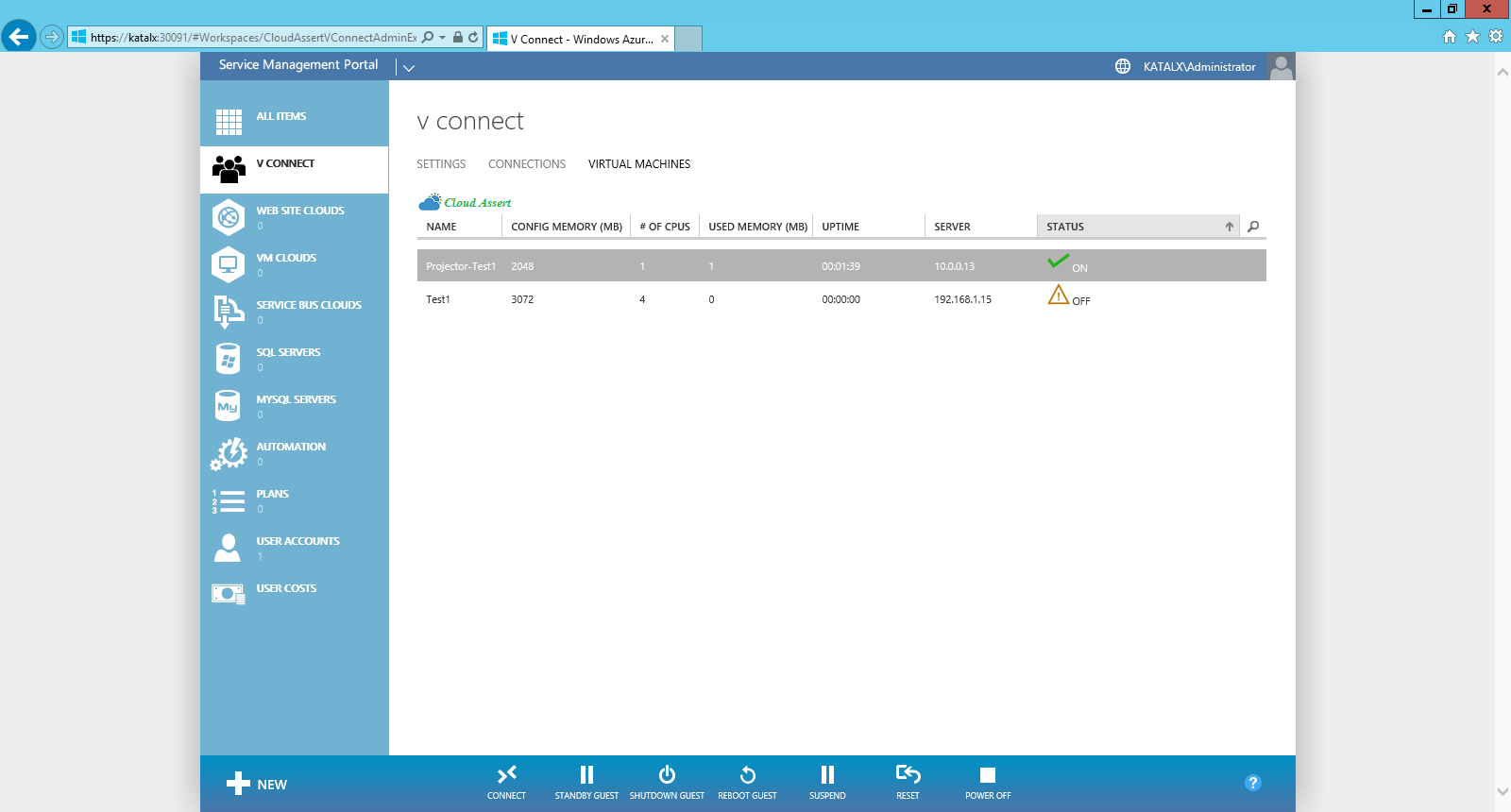Click the New button

(257, 784)
